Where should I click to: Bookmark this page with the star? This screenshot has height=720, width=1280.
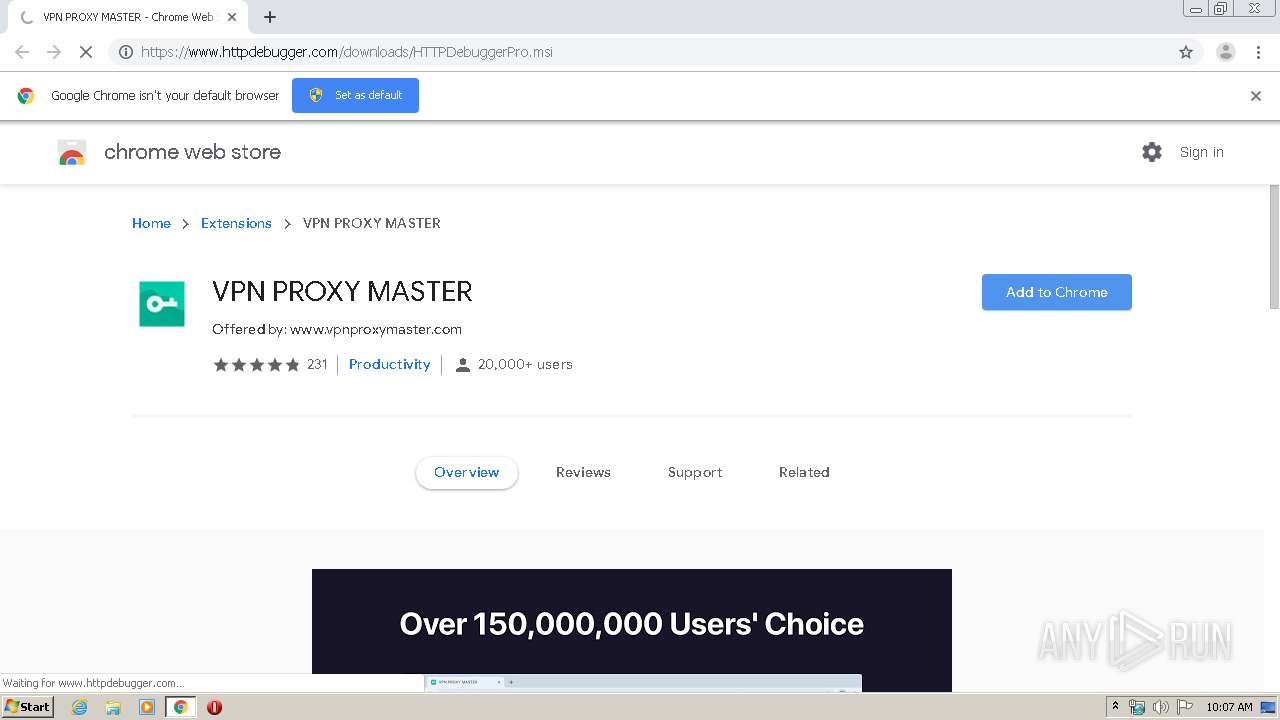click(1186, 52)
